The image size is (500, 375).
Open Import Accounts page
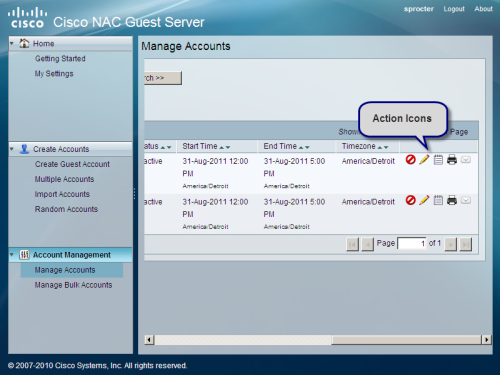62,194
